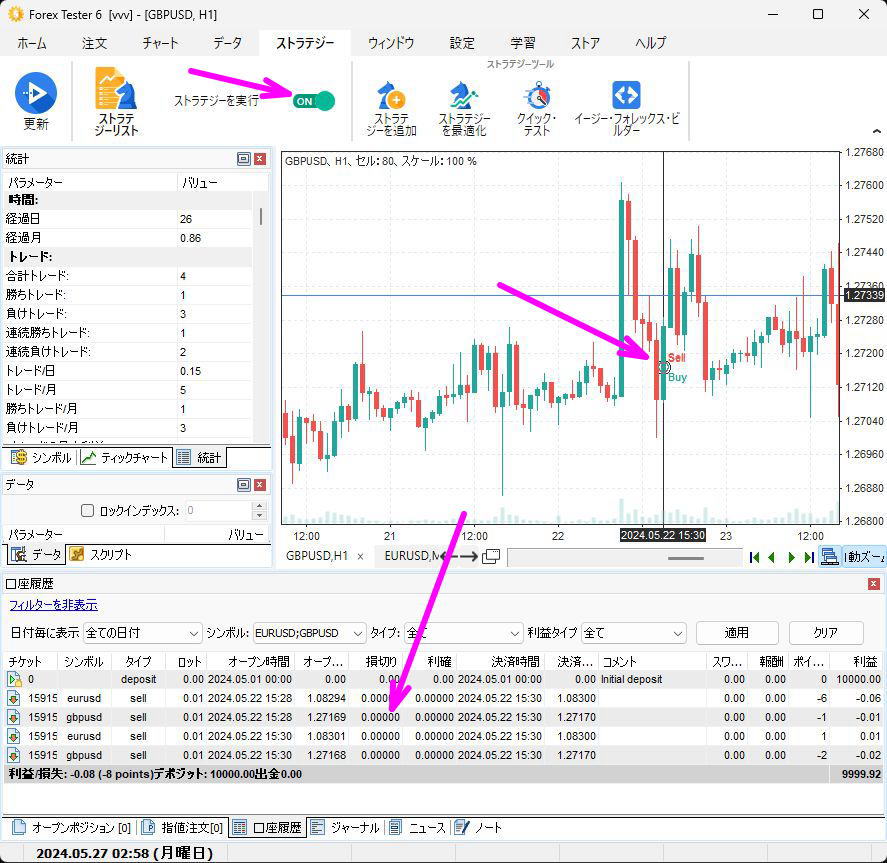Toggle ストラテジーを実行 switch off
The height and width of the screenshot is (863, 887).
point(313,101)
